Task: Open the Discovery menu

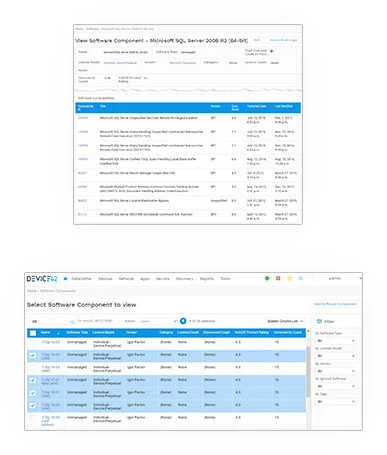Action: tap(184, 279)
